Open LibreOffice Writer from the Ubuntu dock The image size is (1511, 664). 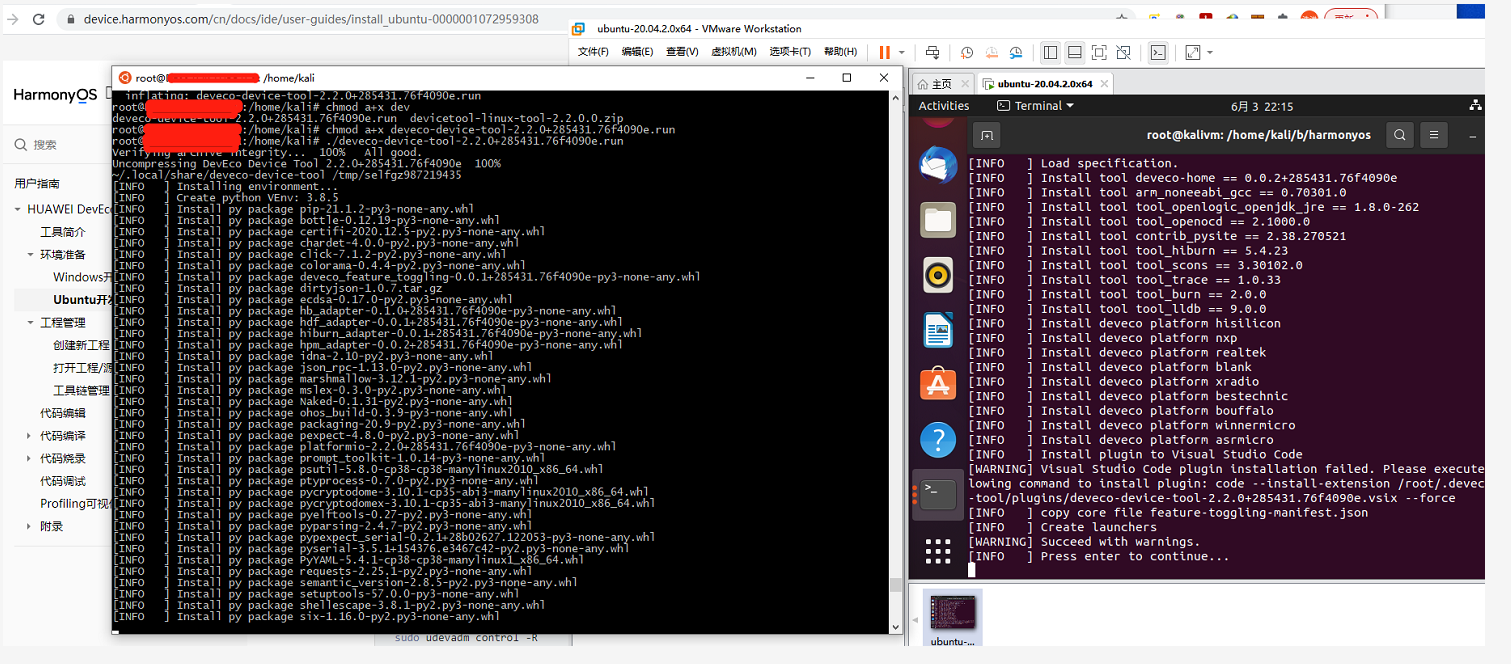938,329
